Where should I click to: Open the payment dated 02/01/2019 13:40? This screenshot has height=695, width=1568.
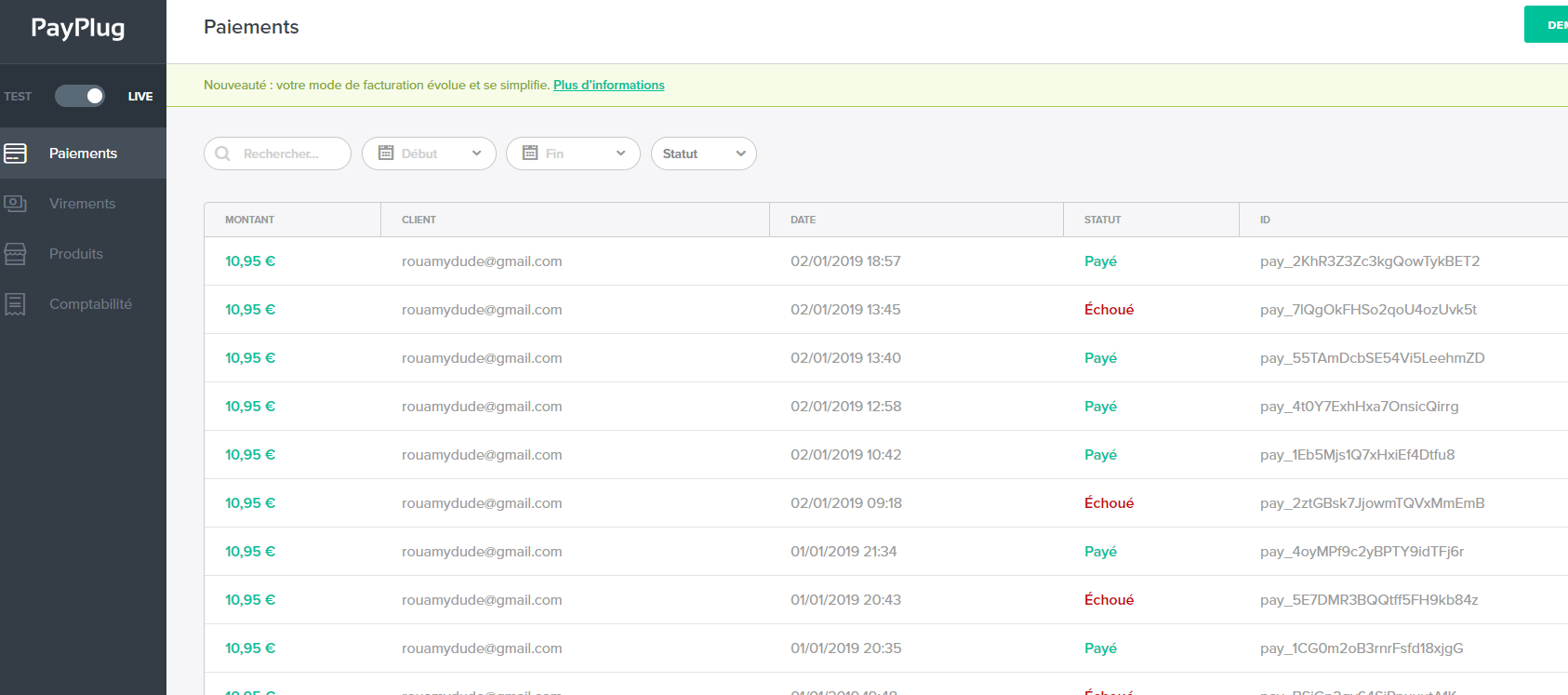[886, 358]
